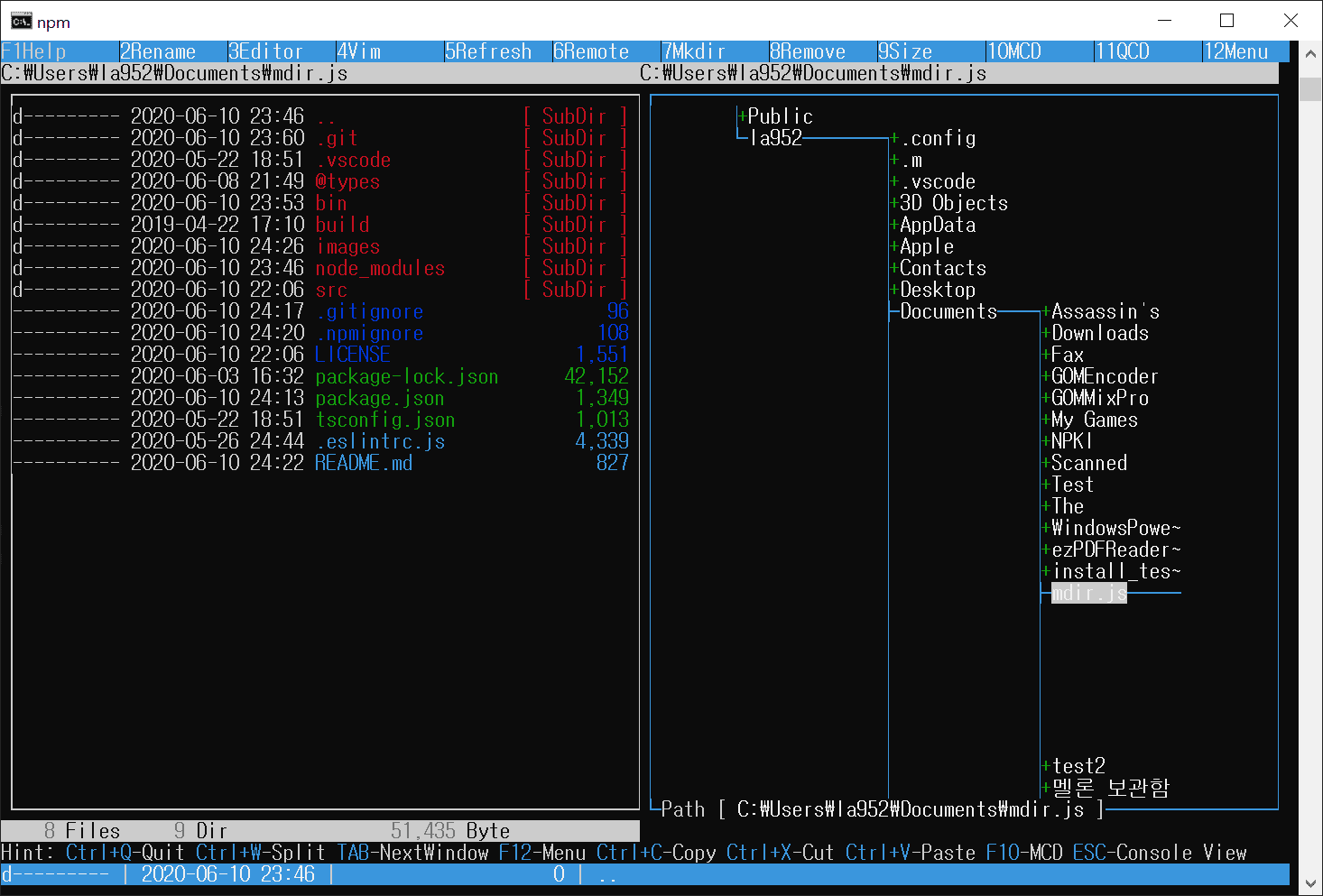Expand .vscode in the directory tree

tap(894, 181)
